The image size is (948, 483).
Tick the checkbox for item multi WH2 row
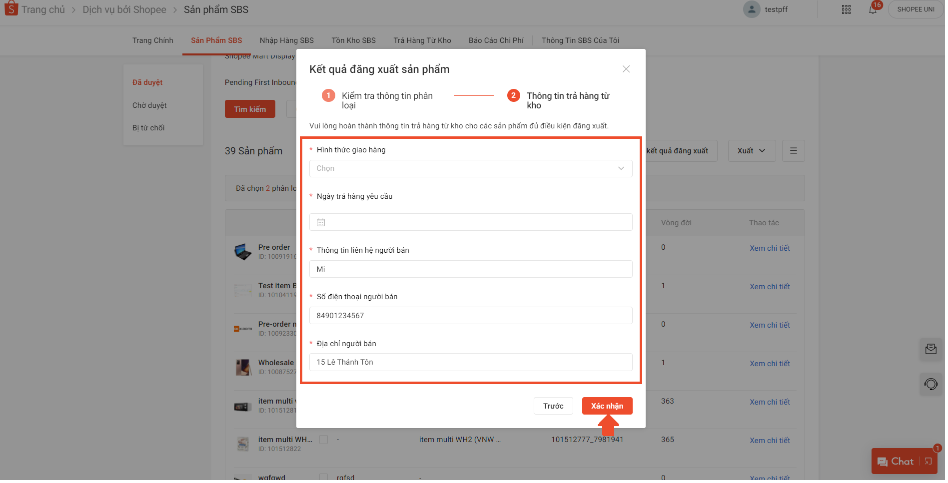(x=323, y=440)
